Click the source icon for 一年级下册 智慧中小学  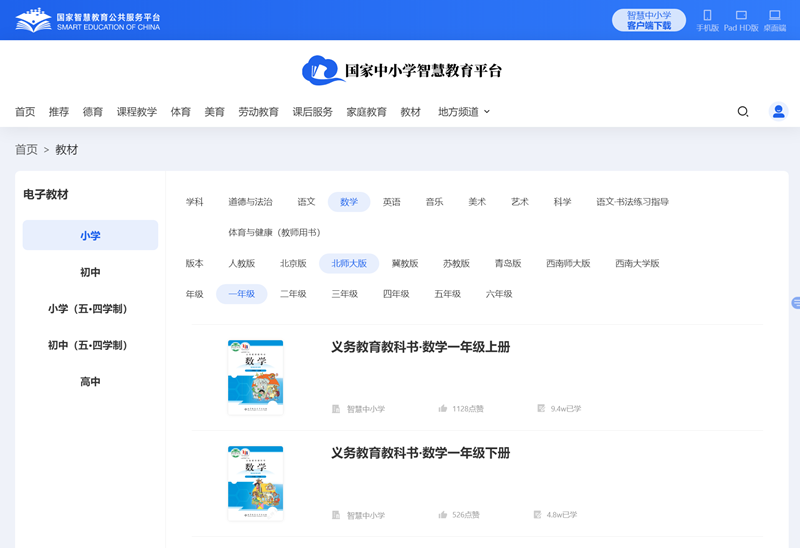click(x=336, y=515)
